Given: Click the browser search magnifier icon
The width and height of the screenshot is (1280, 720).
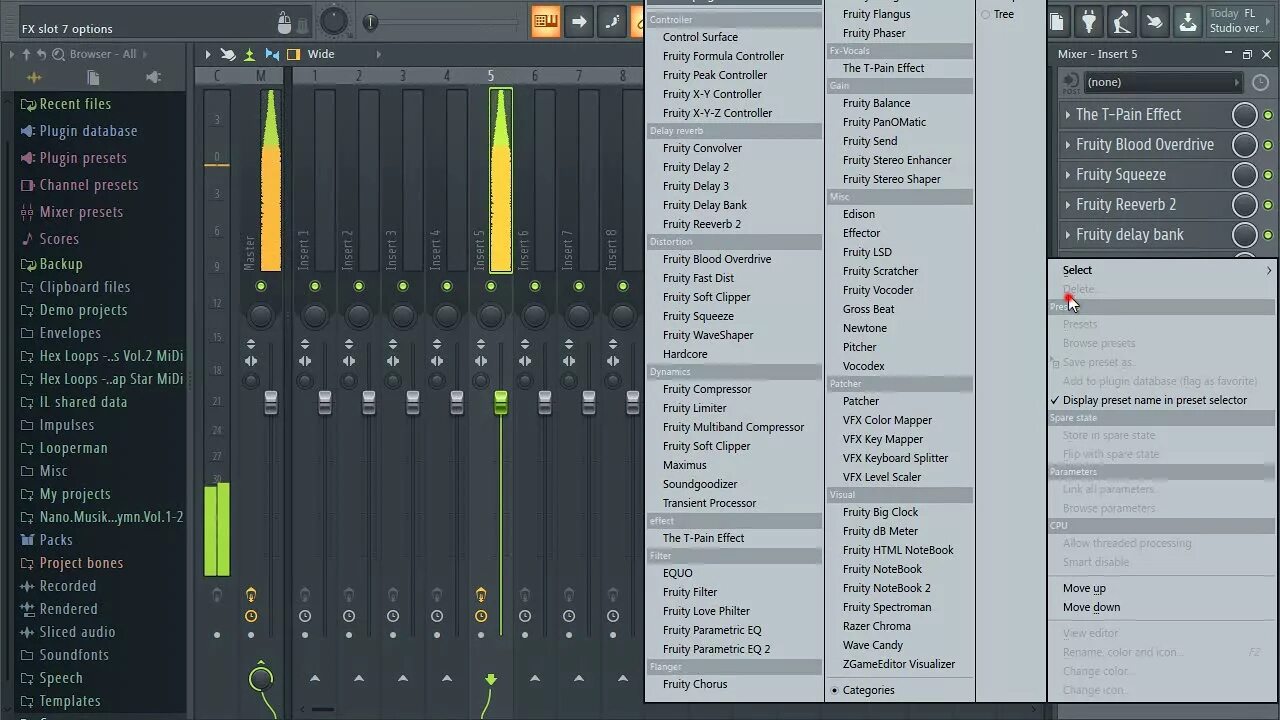Looking at the screenshot, I should (58, 54).
